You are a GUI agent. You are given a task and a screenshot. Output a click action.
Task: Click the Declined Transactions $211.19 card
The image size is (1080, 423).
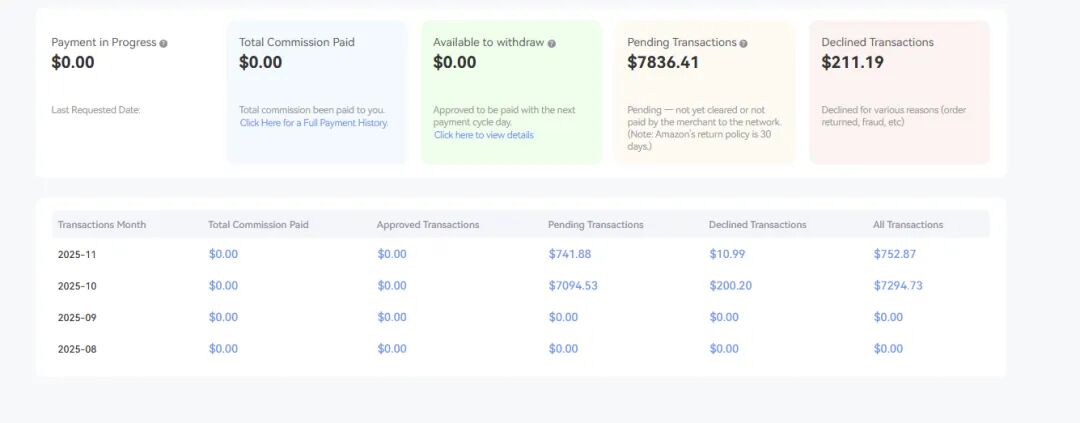pyautogui.click(x=899, y=92)
